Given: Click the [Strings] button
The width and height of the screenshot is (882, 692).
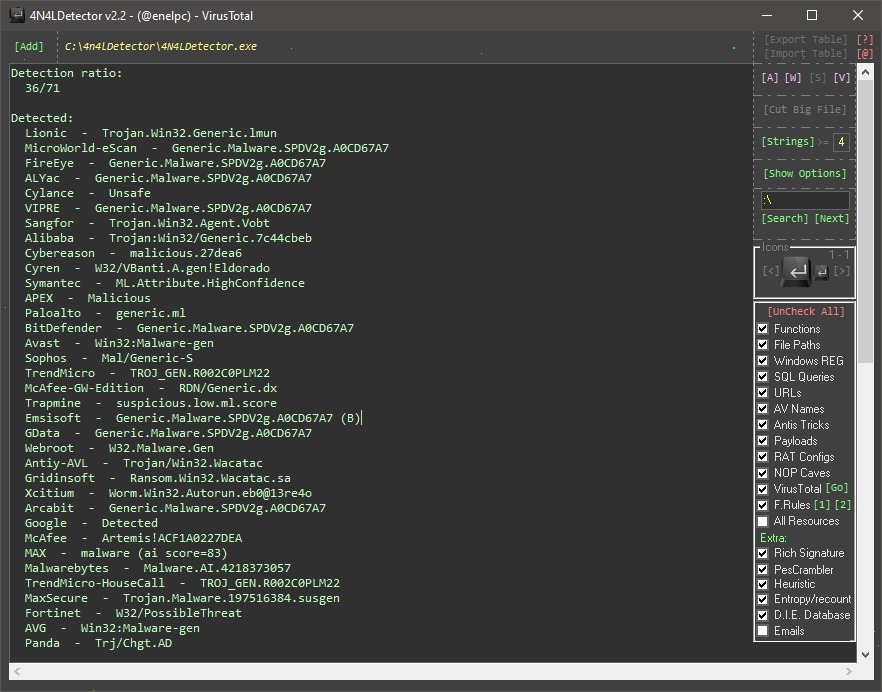Looking at the screenshot, I should [788, 141].
